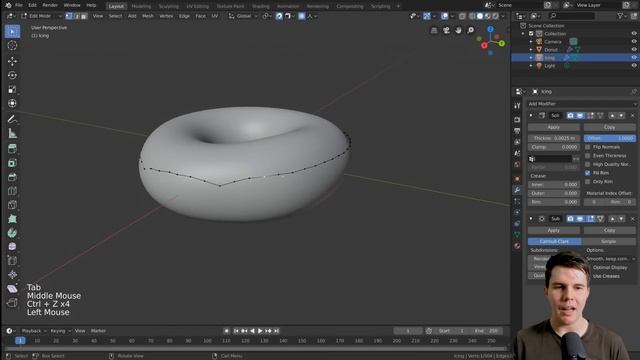Click the Thickness value field
The width and height of the screenshot is (640, 360).
[553, 138]
